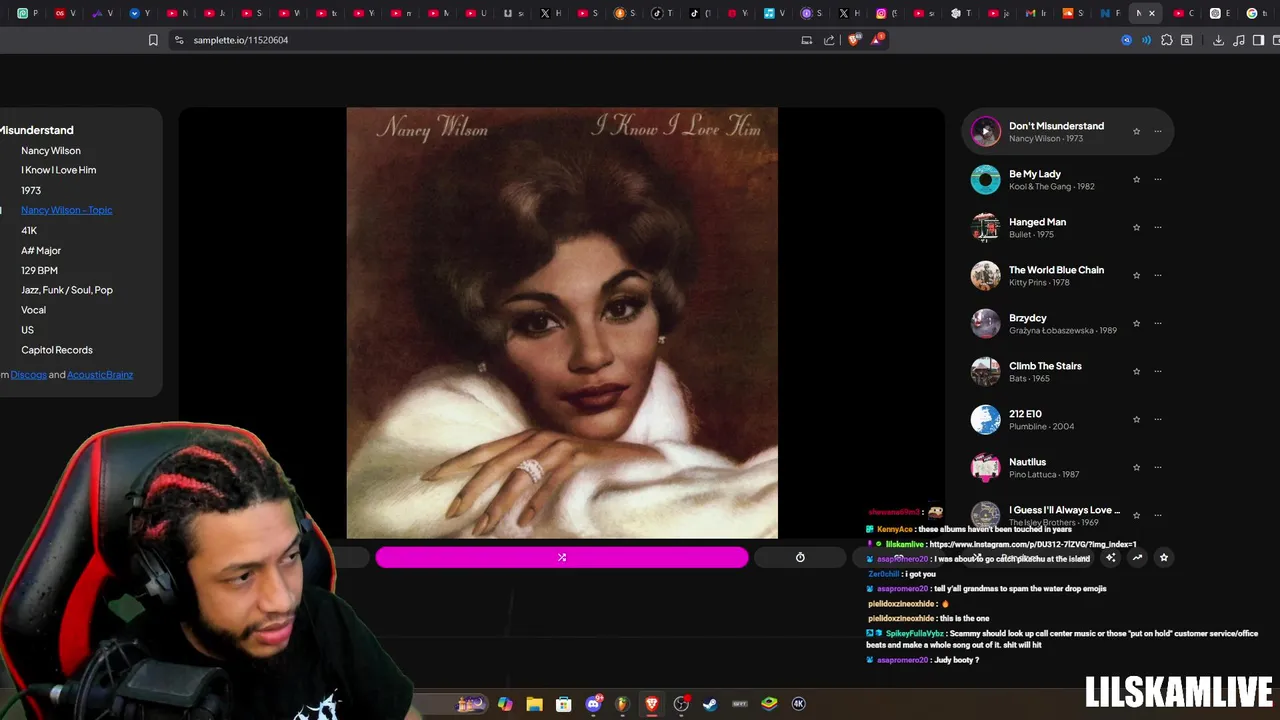Open Copilot from the taskbar
The height and width of the screenshot is (720, 1280).
[x=505, y=704]
